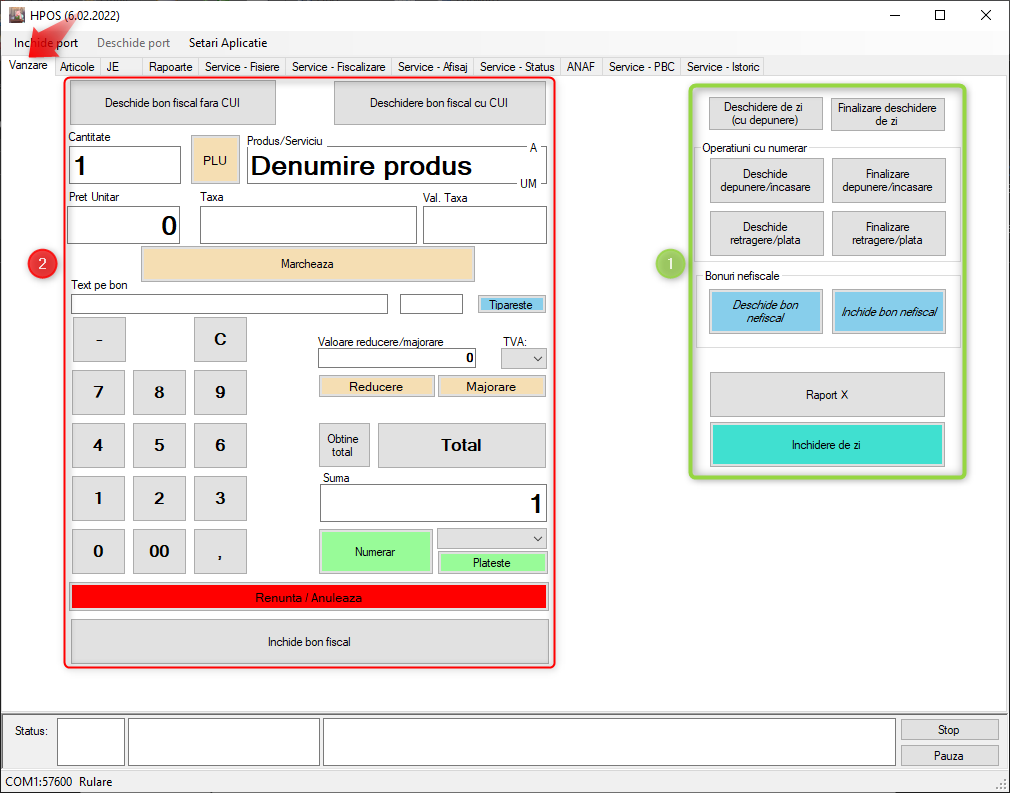The image size is (1010, 793).
Task: Open Service - Fiscalizare tab
Action: [339, 67]
